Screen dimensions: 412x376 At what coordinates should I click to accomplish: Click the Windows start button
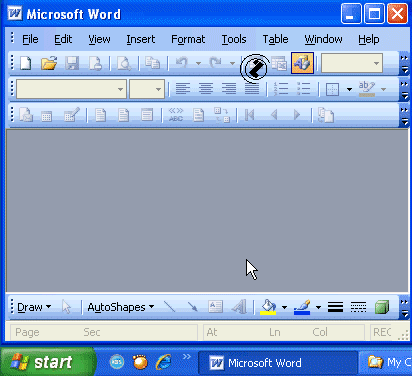(x=48, y=362)
